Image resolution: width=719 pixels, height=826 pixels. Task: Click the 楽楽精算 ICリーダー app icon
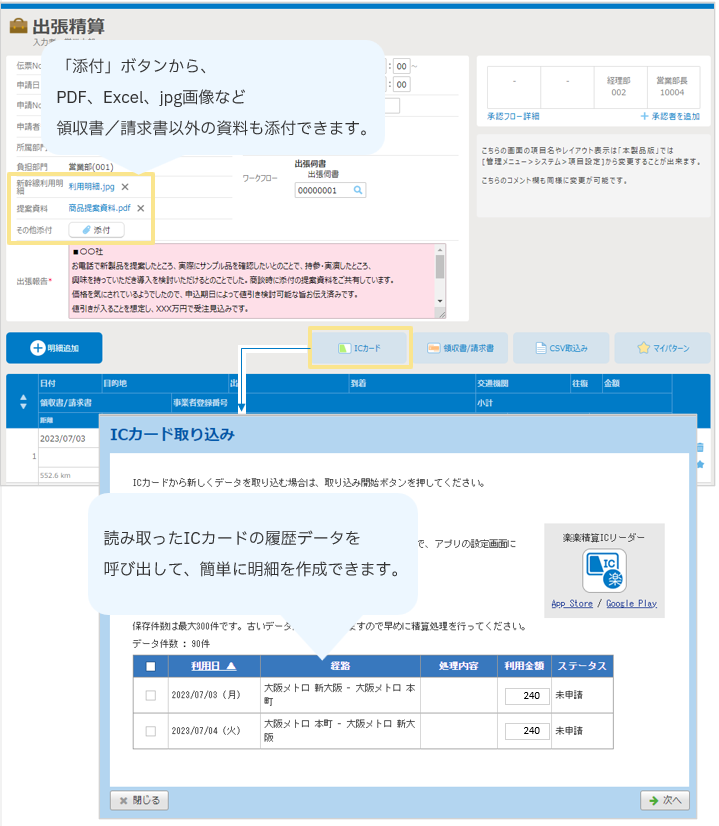603,573
